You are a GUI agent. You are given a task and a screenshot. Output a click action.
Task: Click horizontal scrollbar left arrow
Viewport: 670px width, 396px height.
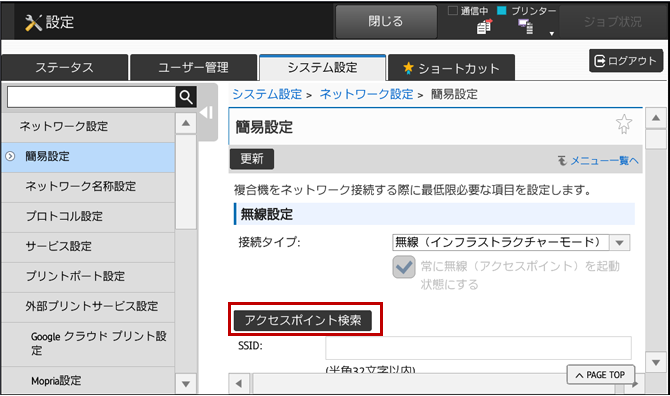tap(239, 384)
